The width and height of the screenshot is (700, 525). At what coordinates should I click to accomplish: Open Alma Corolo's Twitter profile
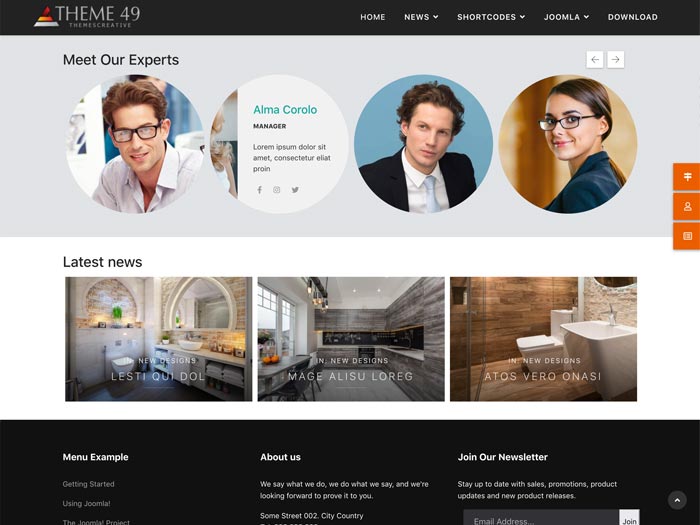295,190
